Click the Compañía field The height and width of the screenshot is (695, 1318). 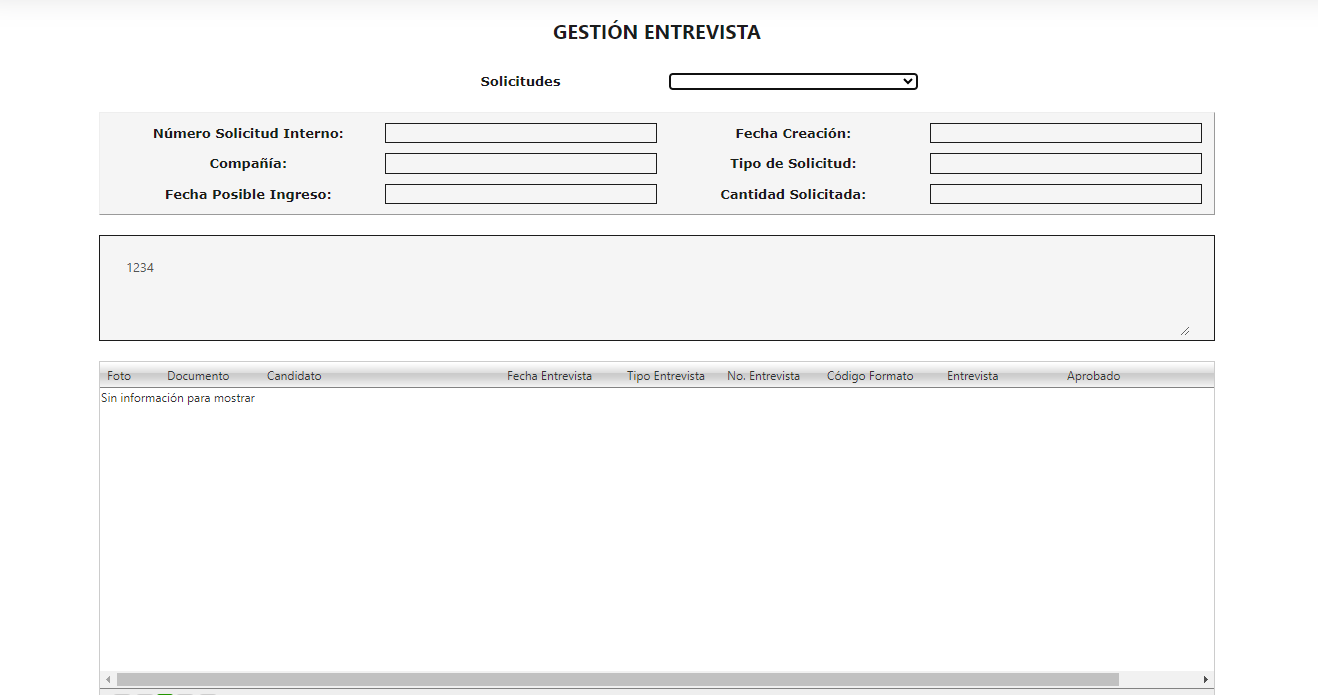(520, 162)
